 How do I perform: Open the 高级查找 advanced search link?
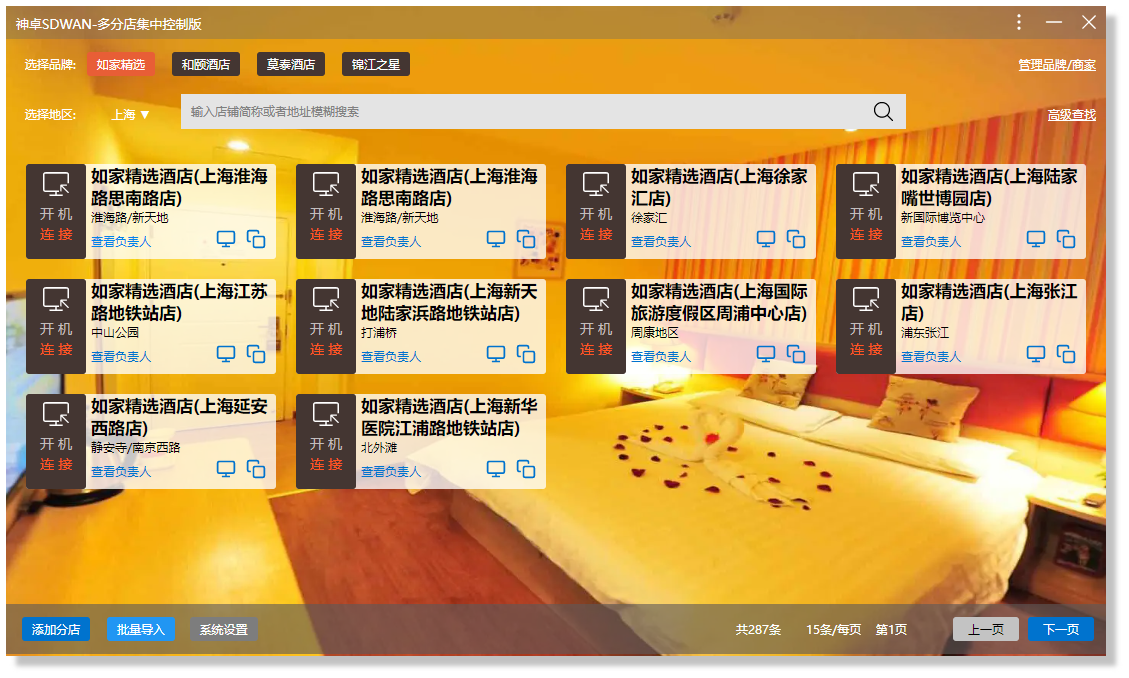[x=1071, y=115]
